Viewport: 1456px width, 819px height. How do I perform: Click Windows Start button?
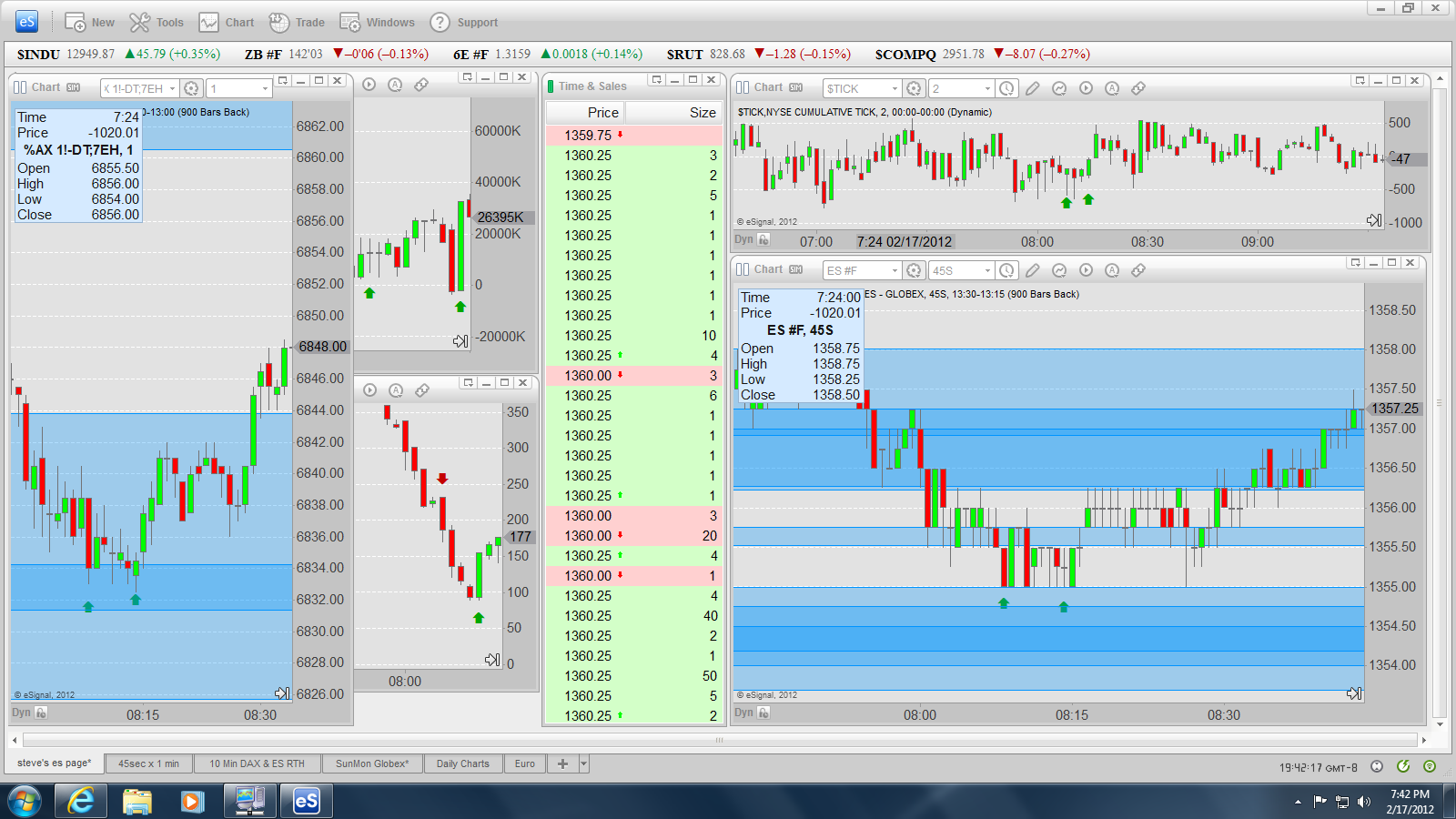click(x=25, y=802)
